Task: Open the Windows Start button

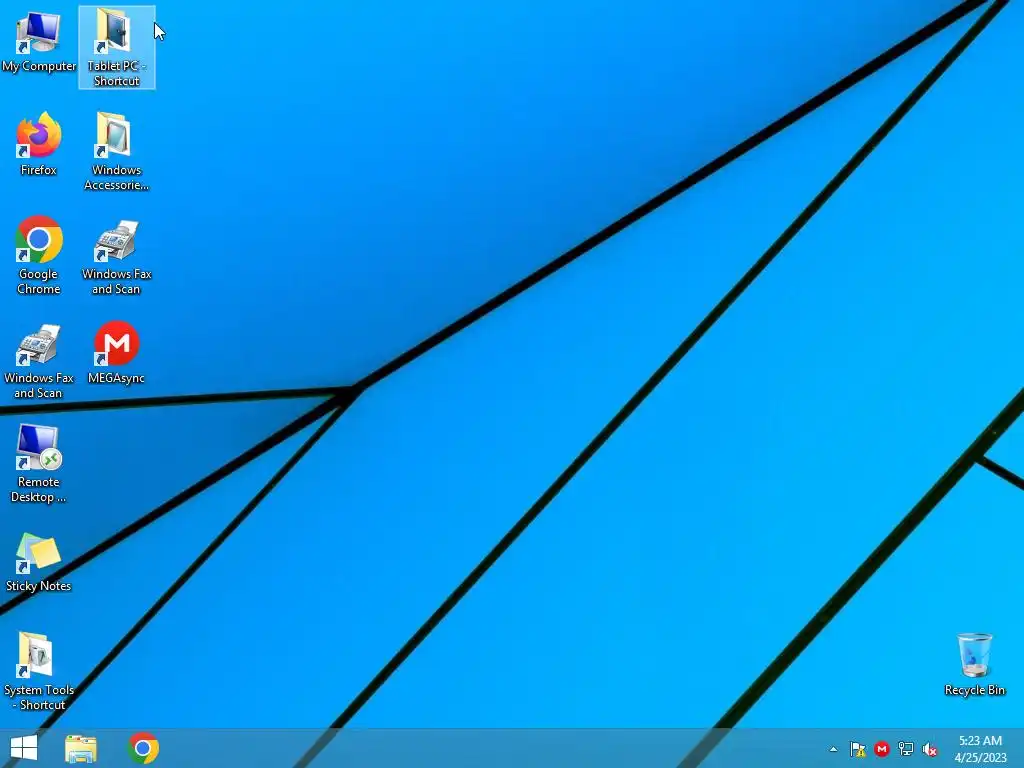Action: (24, 748)
